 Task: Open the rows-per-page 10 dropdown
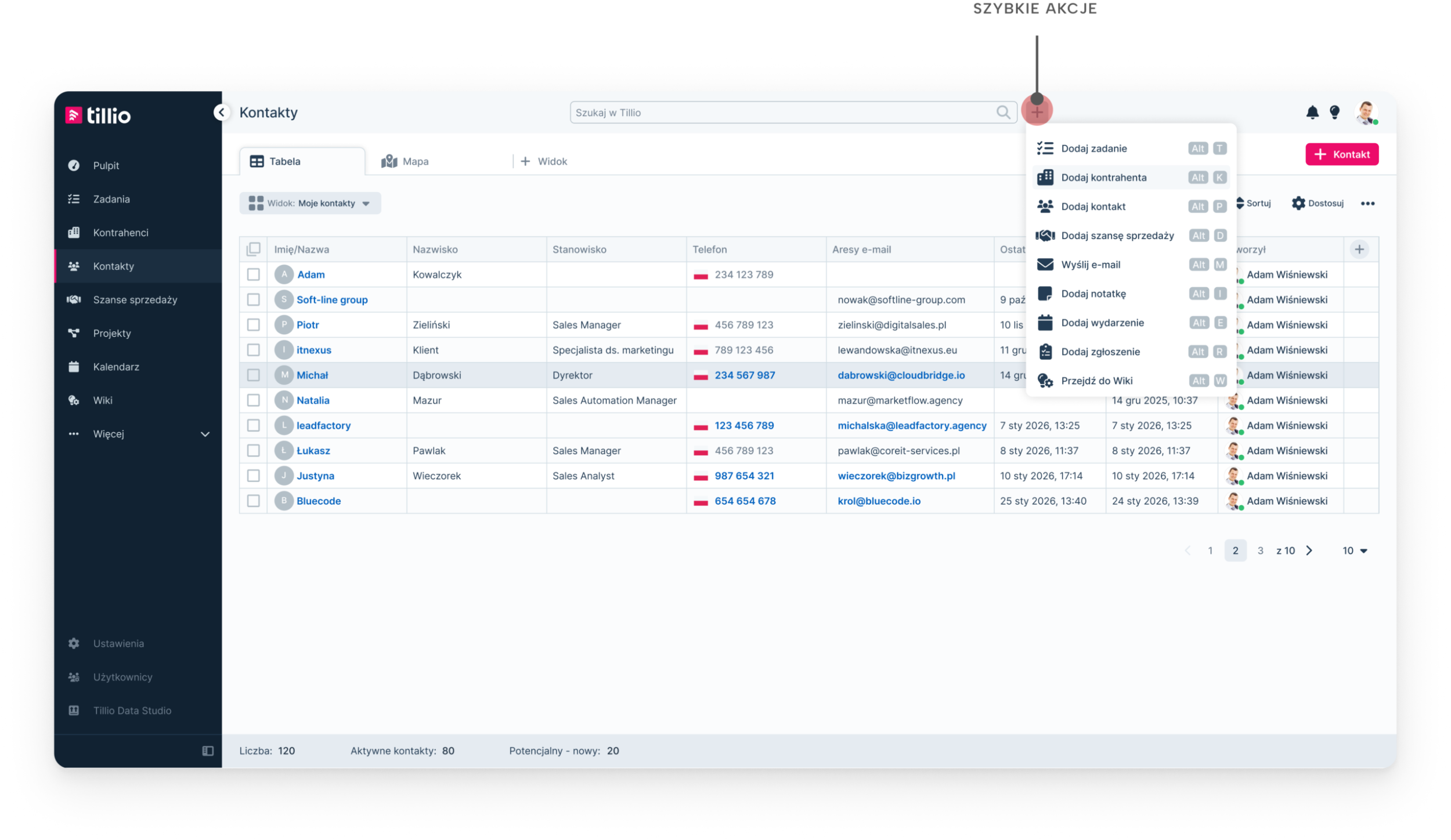pos(1355,551)
